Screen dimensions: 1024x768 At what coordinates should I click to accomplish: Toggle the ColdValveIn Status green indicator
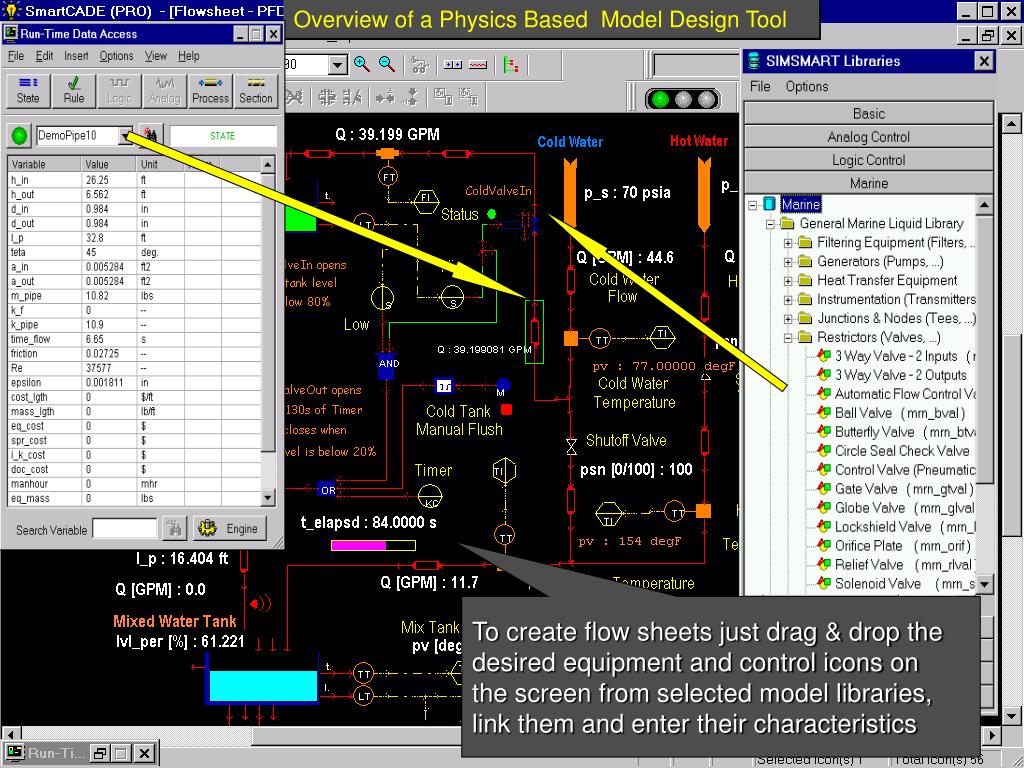click(x=491, y=214)
